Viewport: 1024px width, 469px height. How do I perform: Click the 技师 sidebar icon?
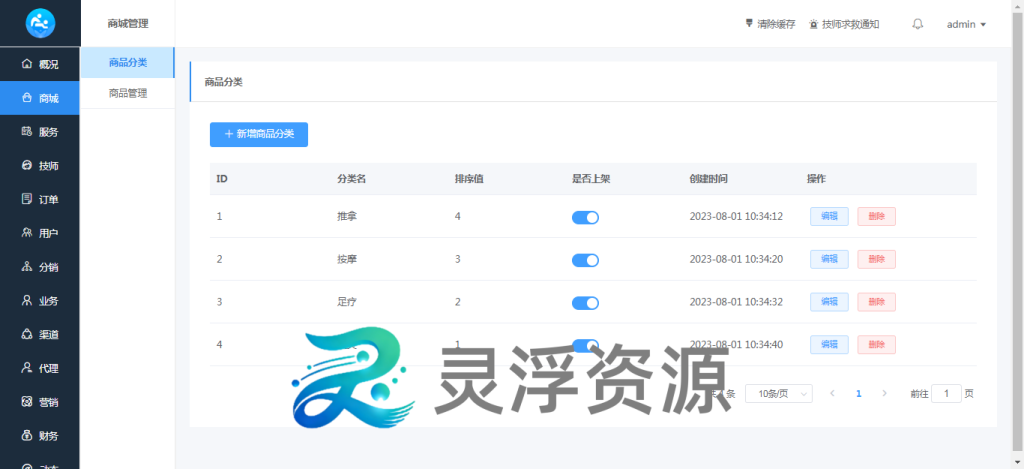tap(27, 165)
